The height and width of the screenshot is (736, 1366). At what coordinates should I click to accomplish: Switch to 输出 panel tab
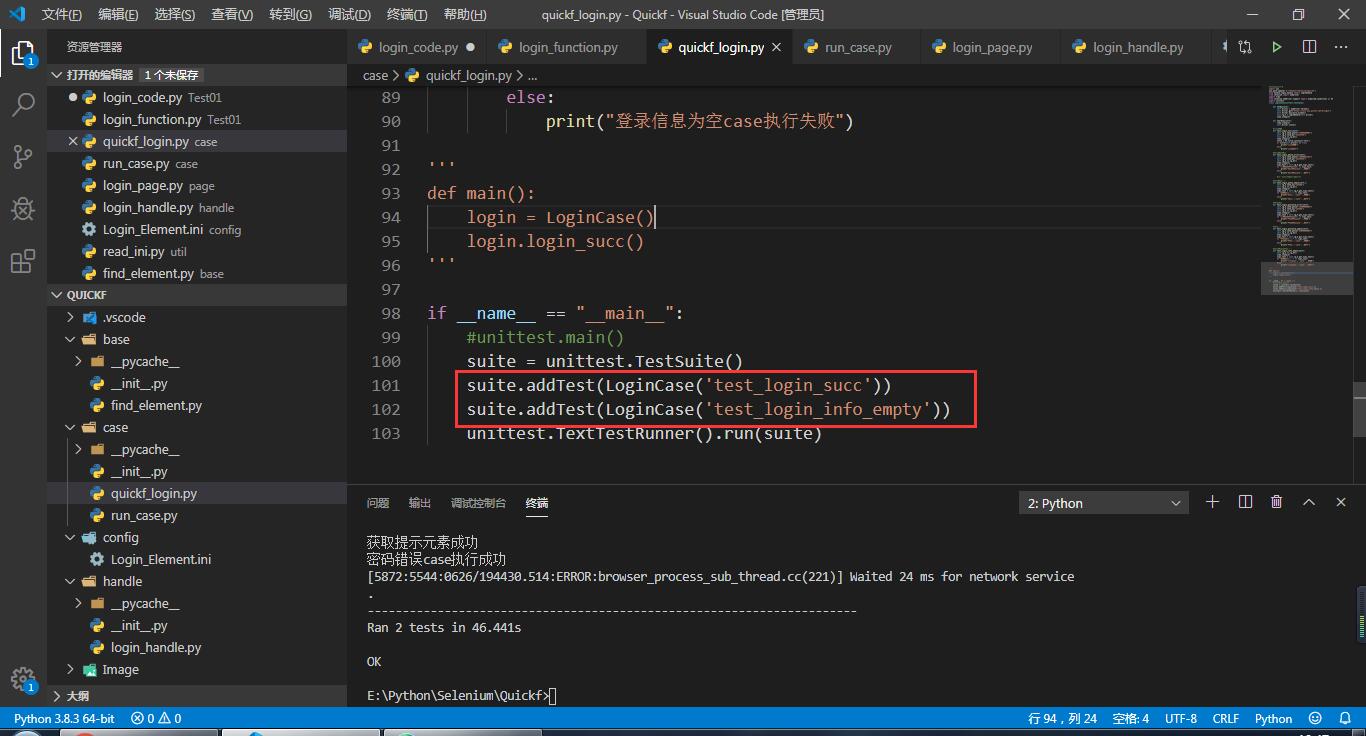pyautogui.click(x=420, y=503)
